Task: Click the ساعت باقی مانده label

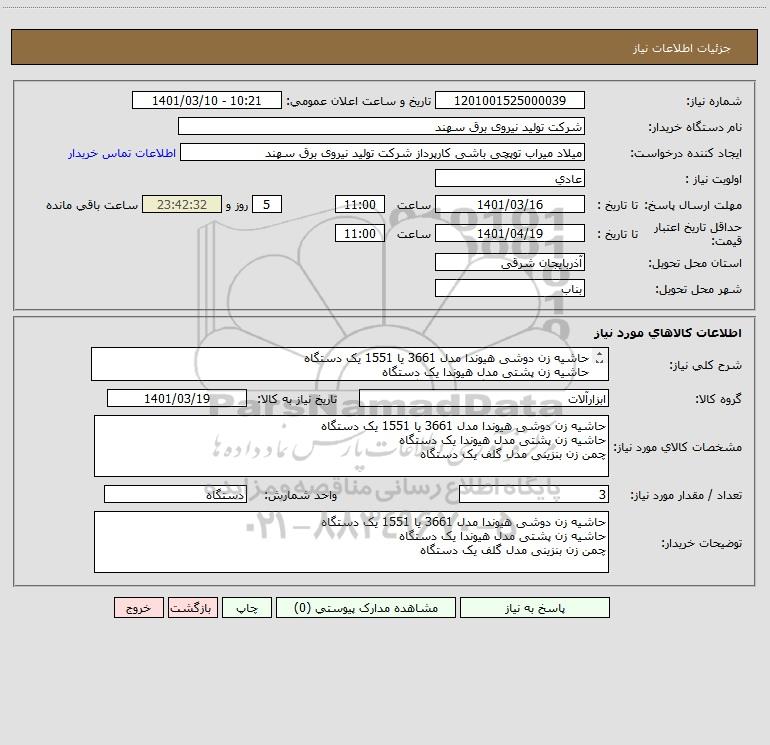Action: 92,205
